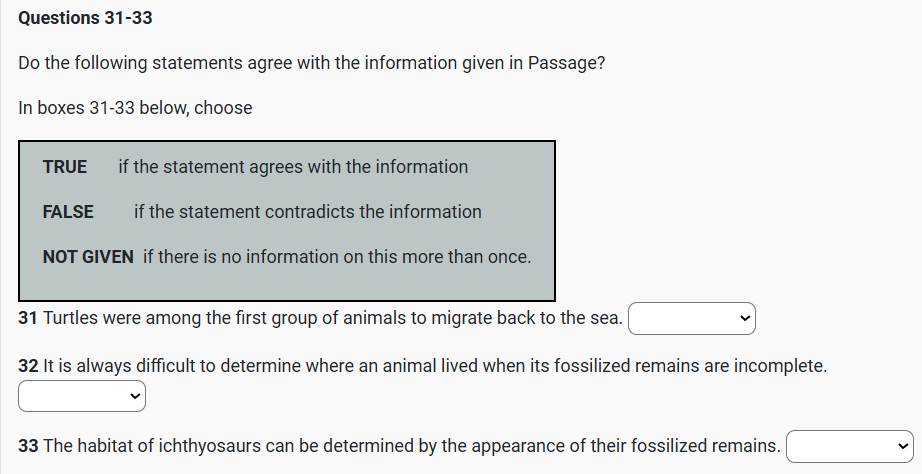This screenshot has width=922, height=474.
Task: Click statement 32 about incomplete fossilized remains
Action: point(436,366)
